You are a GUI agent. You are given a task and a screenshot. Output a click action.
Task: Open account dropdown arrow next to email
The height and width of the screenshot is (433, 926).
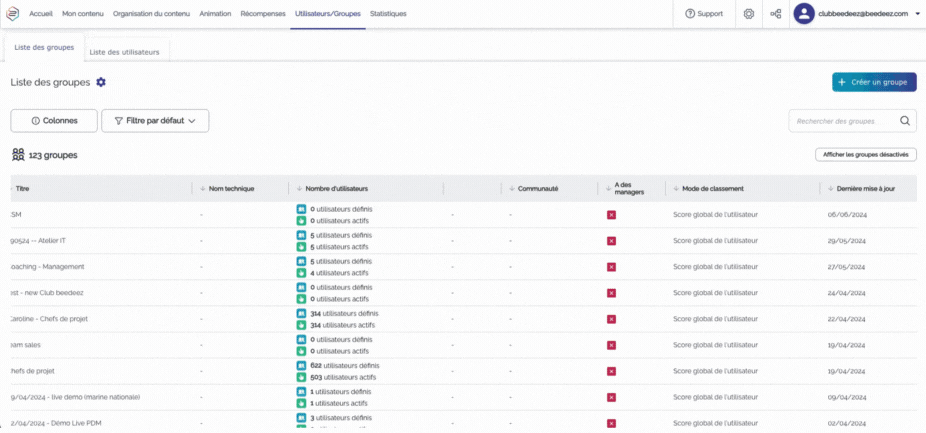(x=917, y=14)
